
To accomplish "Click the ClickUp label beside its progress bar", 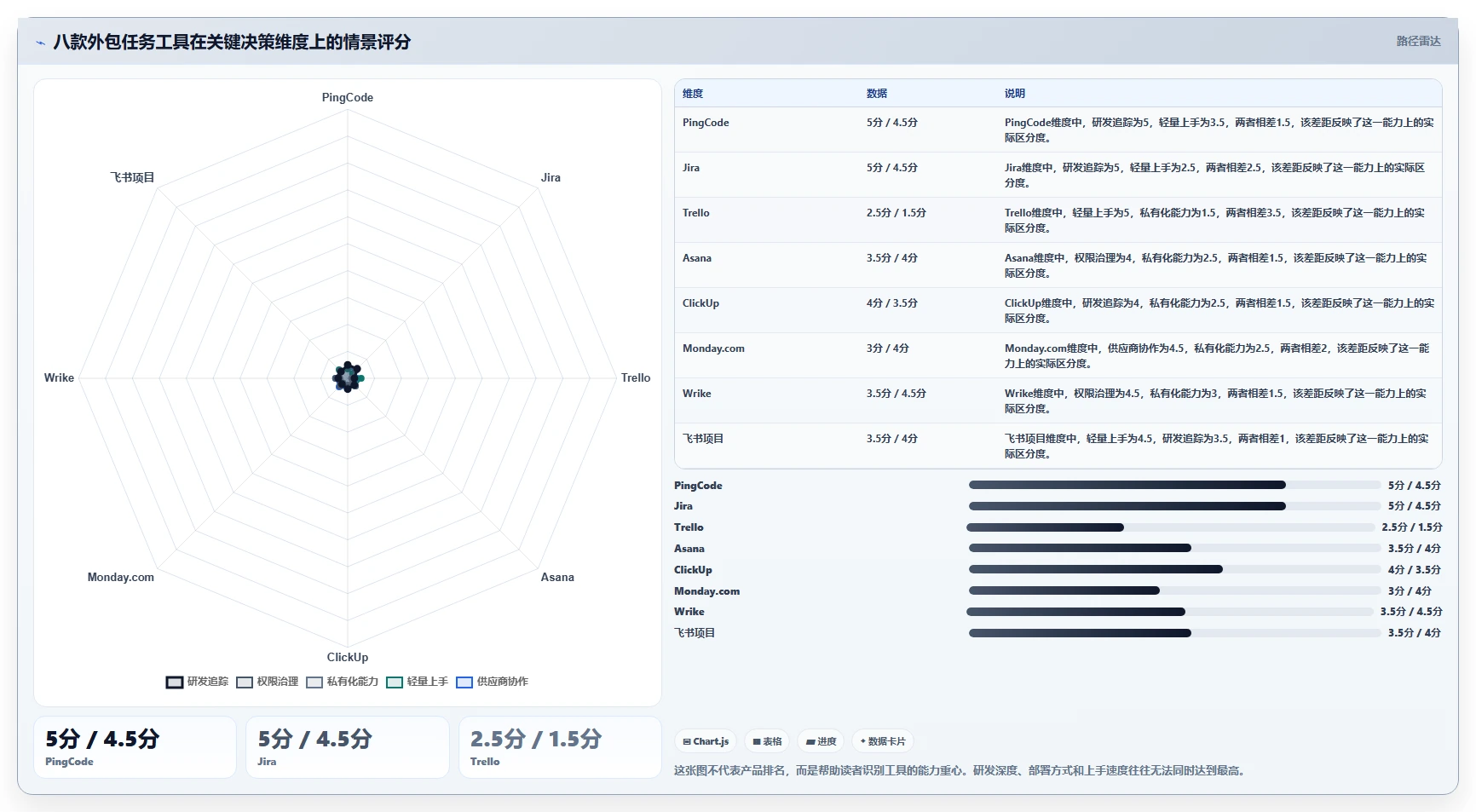I will (693, 570).
